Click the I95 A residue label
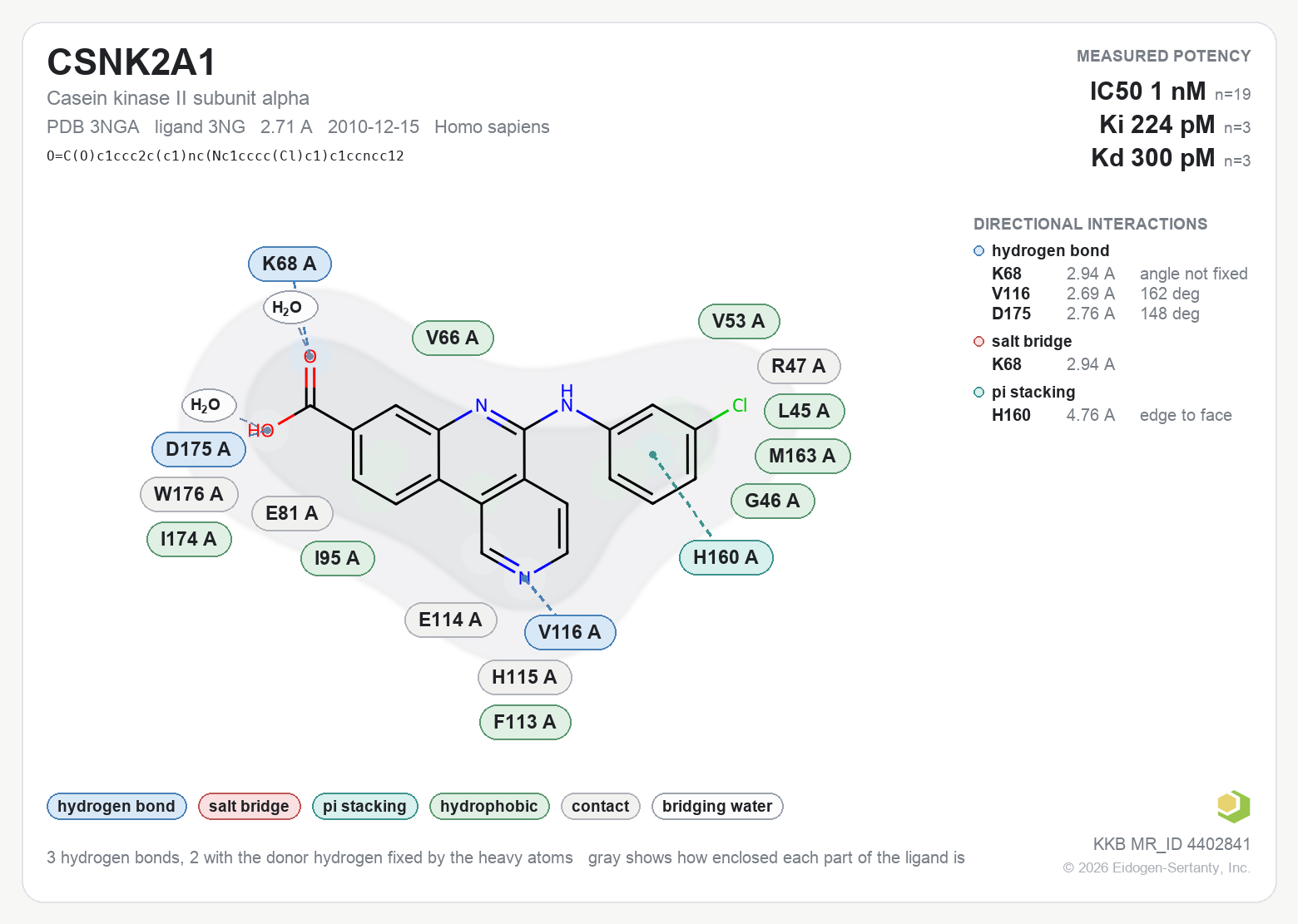The image size is (1298, 924). 338,558
